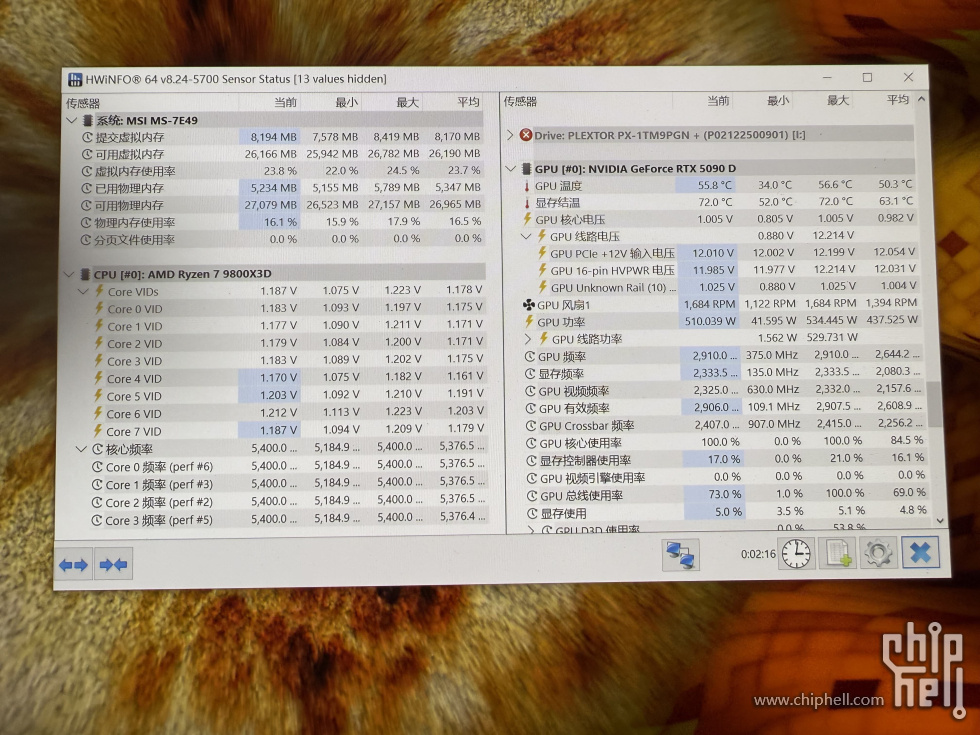Close sensors with the blue X button

pos(921,552)
